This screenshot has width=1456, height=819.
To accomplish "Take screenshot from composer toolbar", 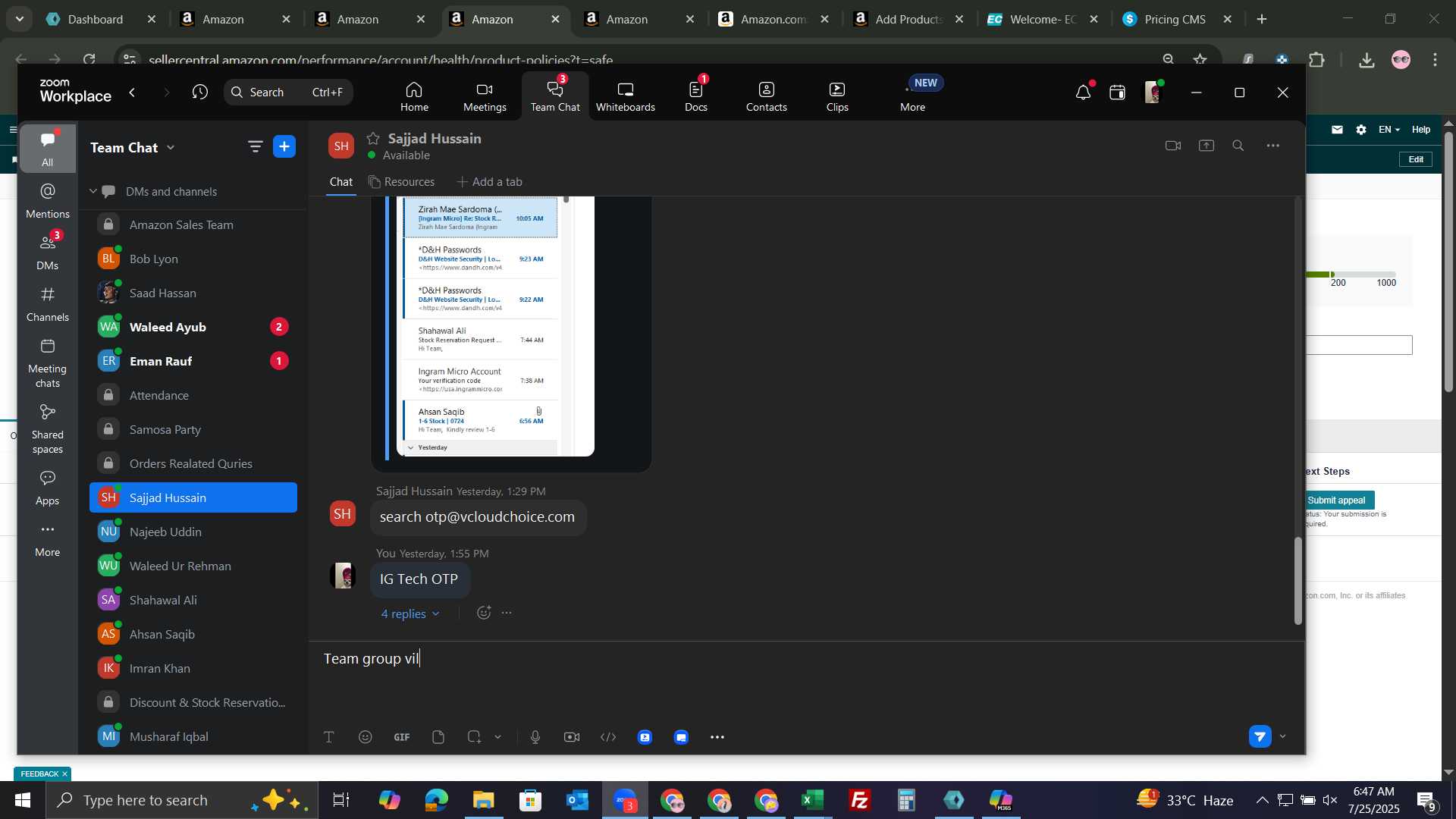I will [474, 737].
